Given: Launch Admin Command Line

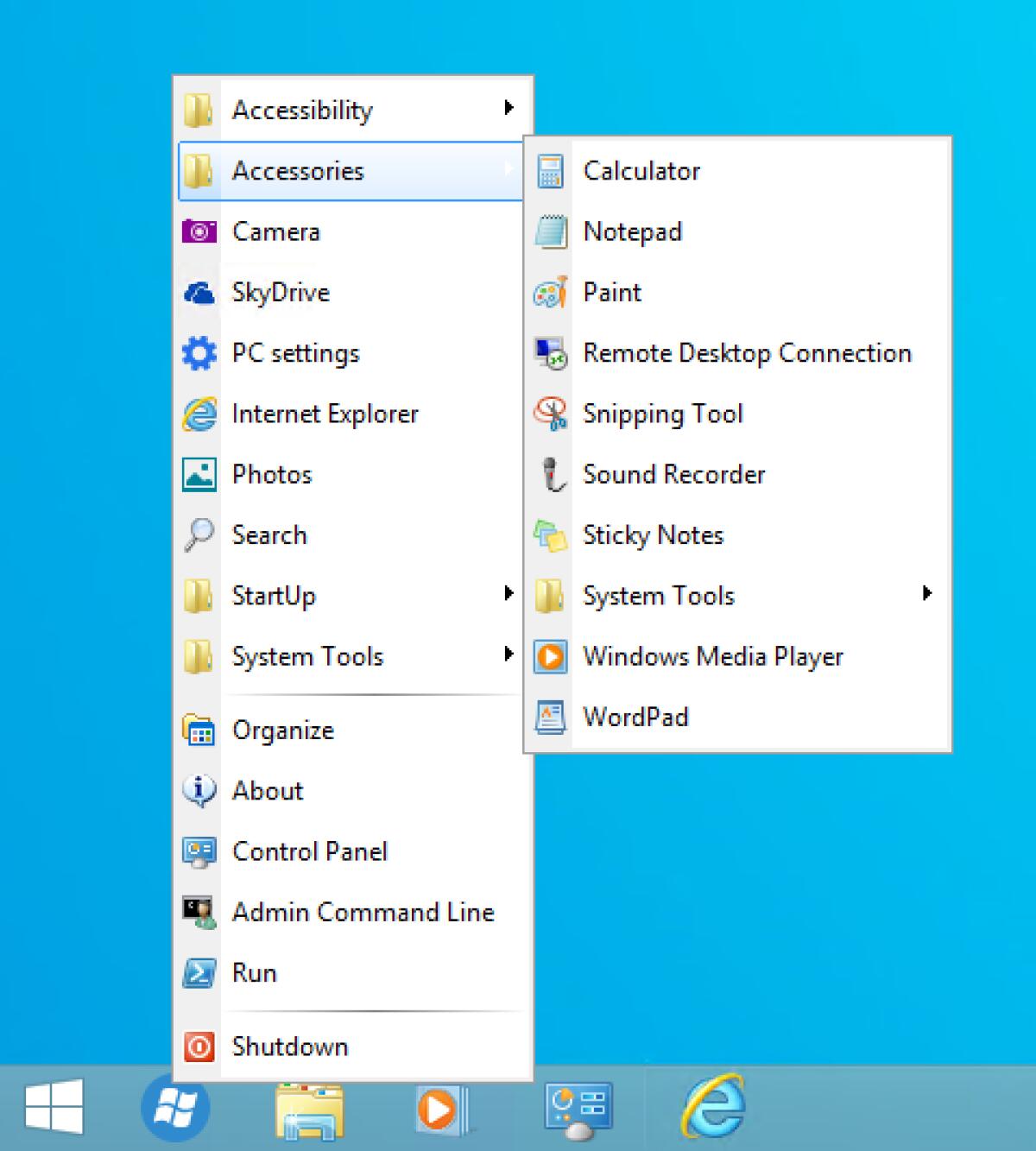Looking at the screenshot, I should coord(363,912).
